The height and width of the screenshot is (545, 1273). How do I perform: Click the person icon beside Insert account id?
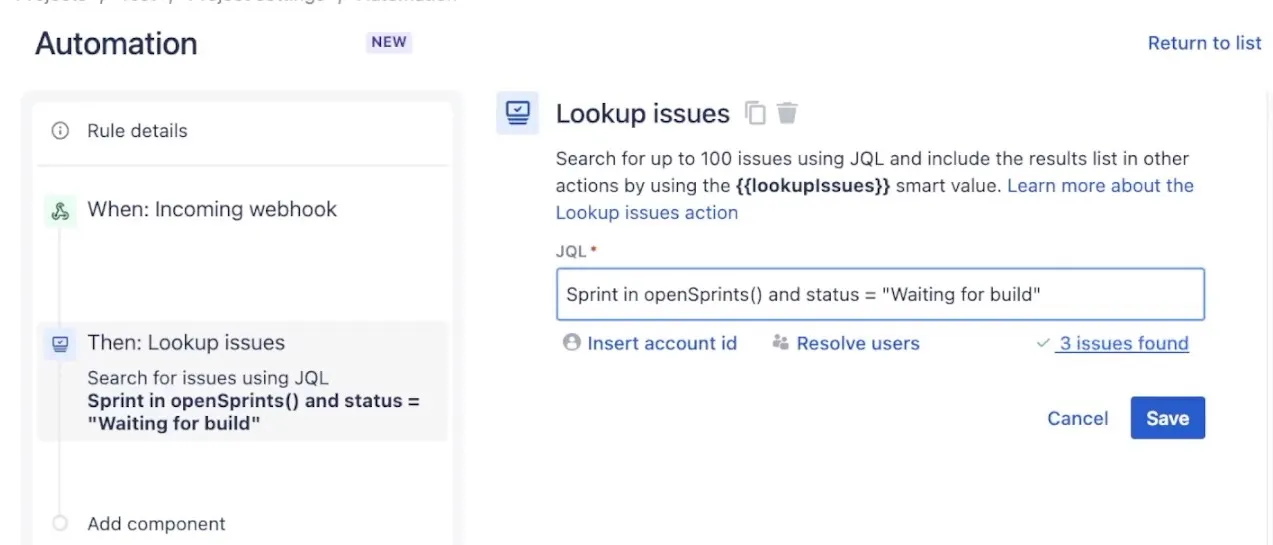(572, 343)
